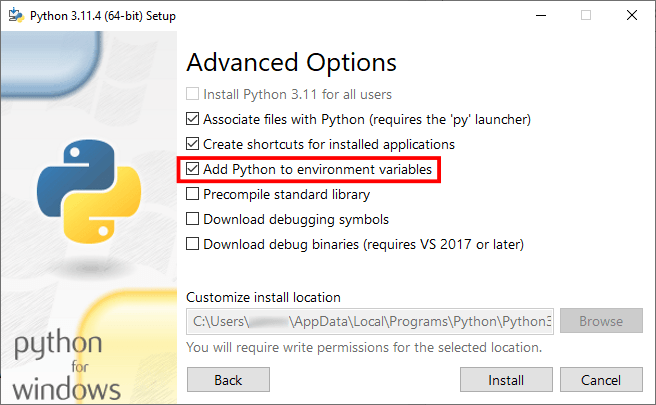Click the write permissions notice text

click(x=364, y=348)
